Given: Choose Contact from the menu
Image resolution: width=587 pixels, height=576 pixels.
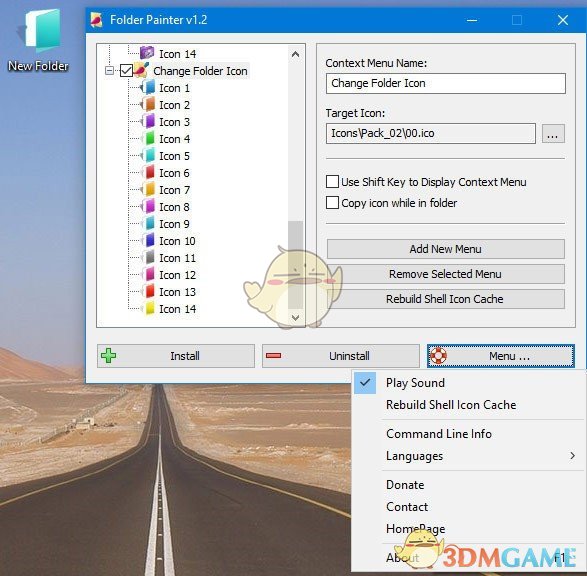Looking at the screenshot, I should (407, 507).
